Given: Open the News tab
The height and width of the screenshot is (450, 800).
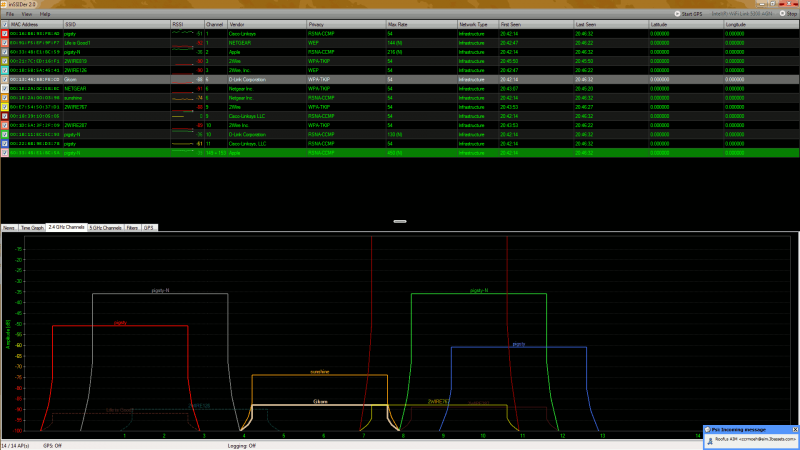Looking at the screenshot, I should pyautogui.click(x=9, y=228).
